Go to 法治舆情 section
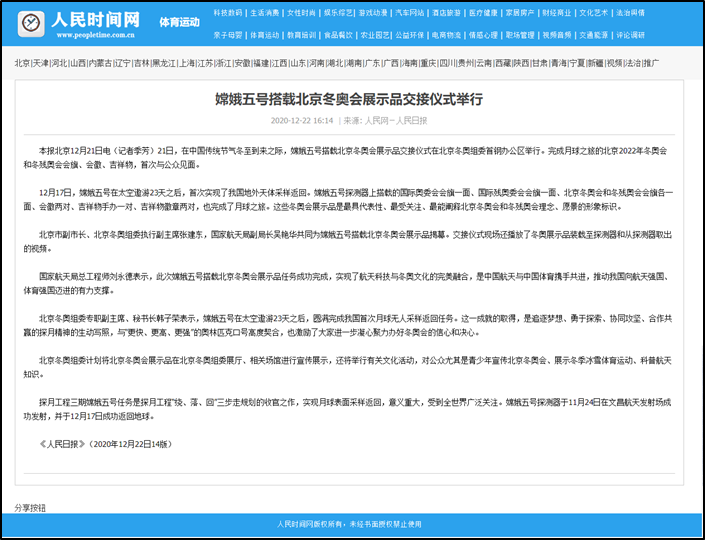This screenshot has width=705, height=540. [630, 13]
